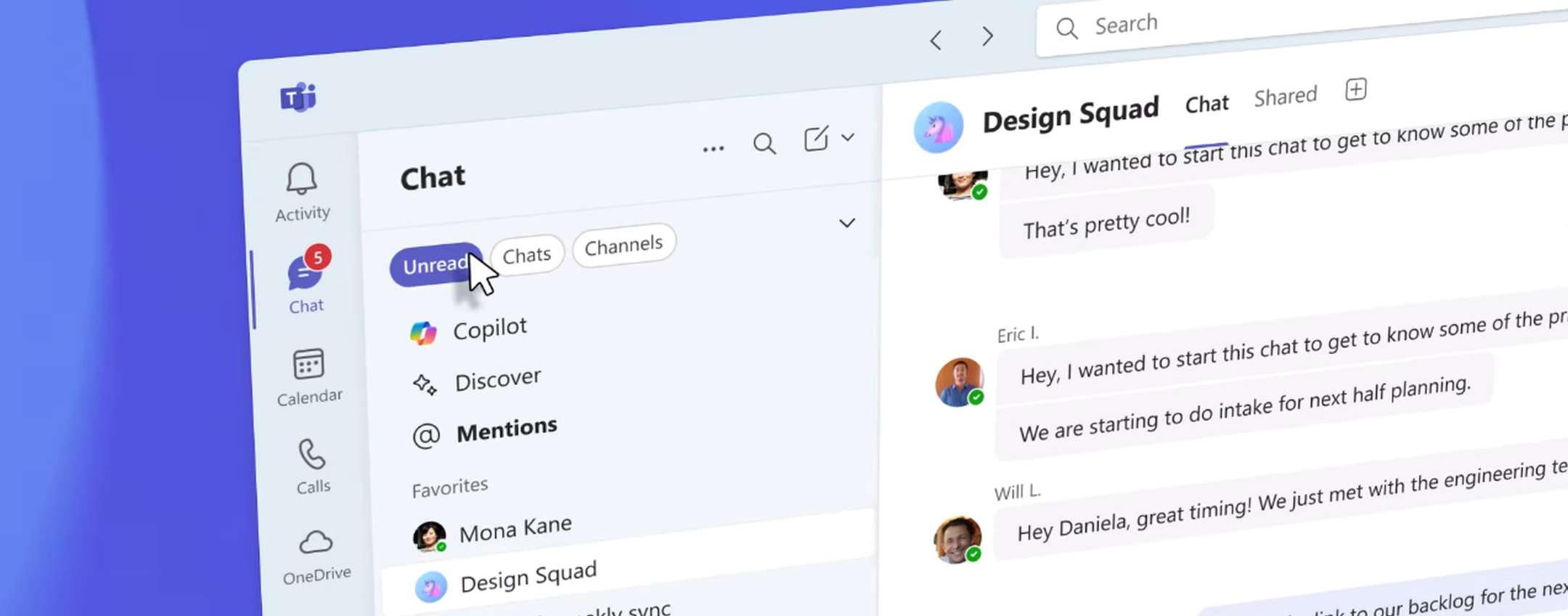Collapse the filter row with the chevron

[x=847, y=223]
